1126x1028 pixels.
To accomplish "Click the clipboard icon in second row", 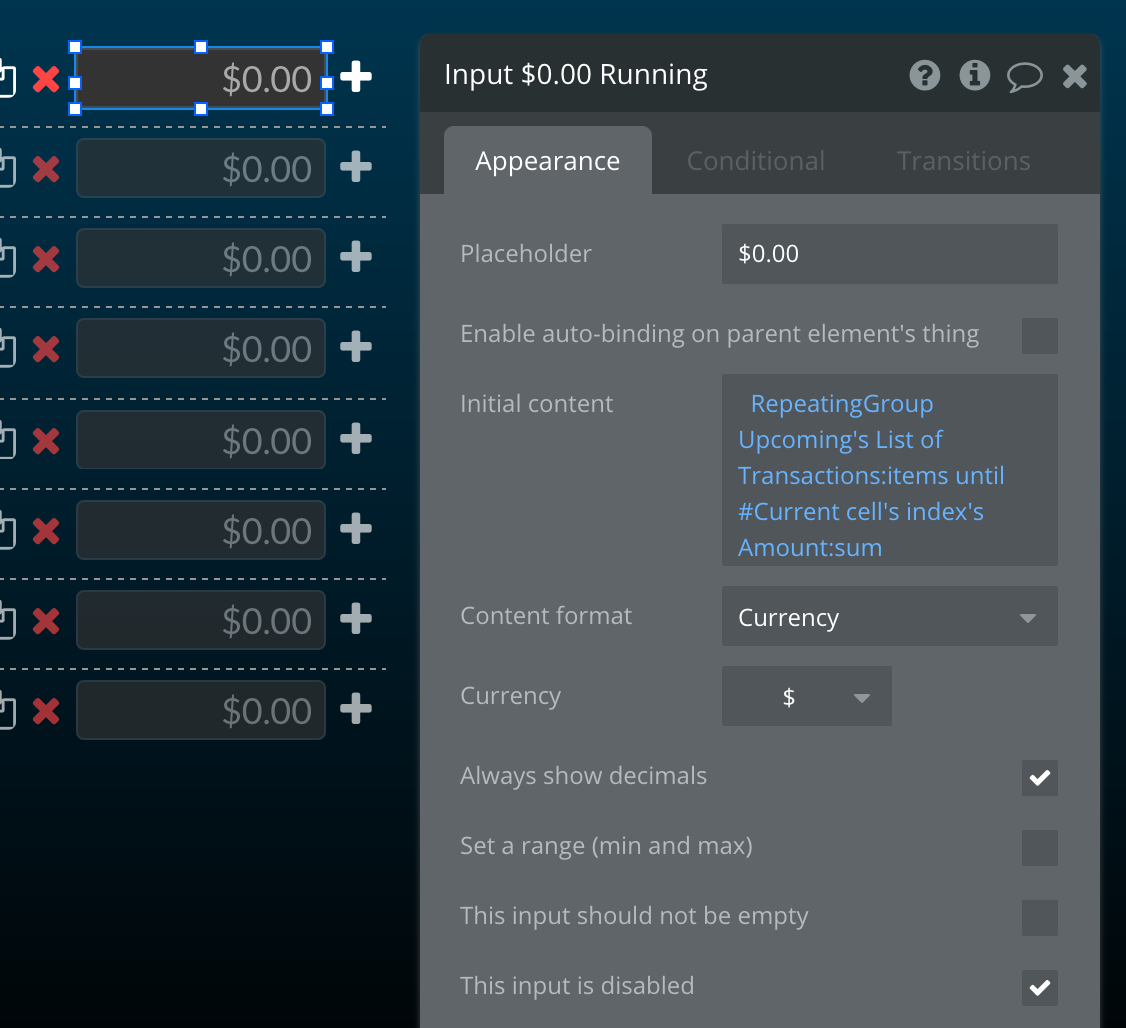I will click(6, 170).
